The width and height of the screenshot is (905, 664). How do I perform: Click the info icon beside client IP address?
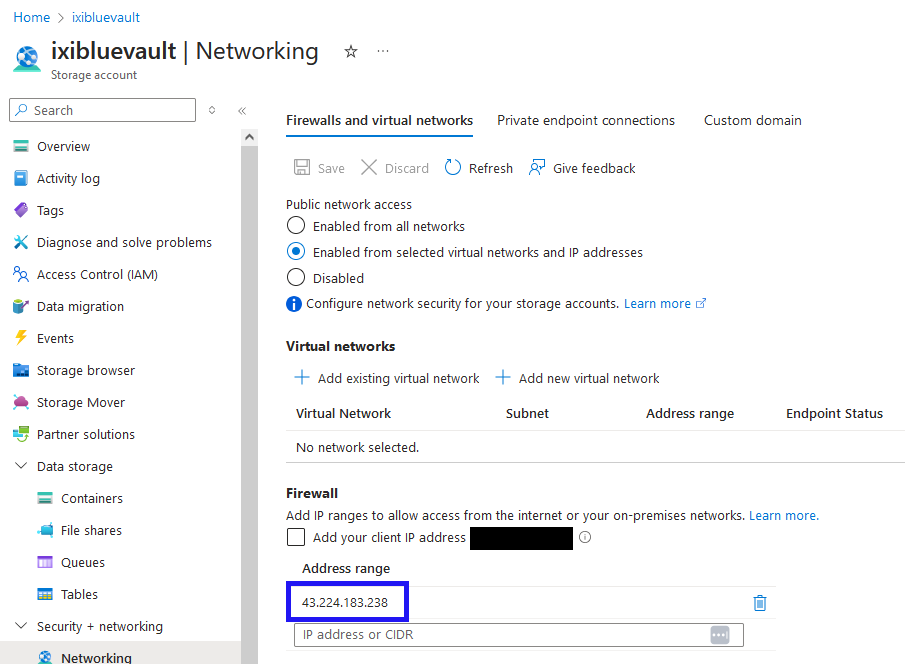tap(585, 537)
